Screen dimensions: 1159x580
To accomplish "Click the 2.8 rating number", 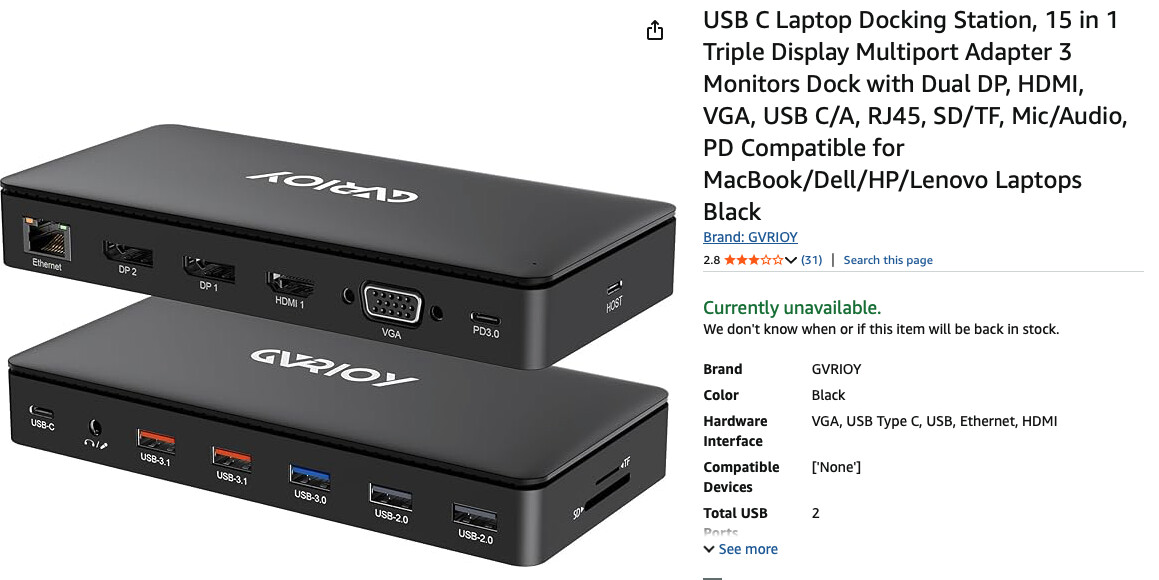I will pos(711,260).
